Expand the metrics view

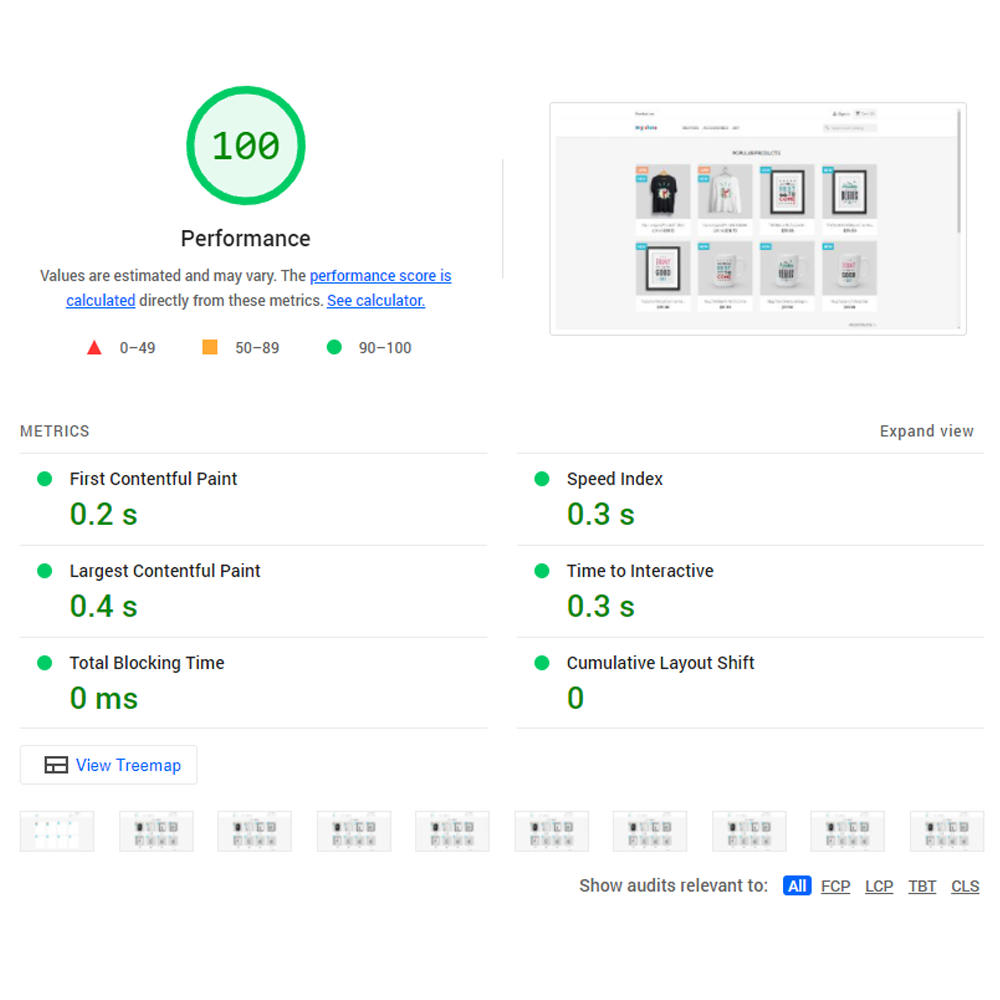(927, 431)
